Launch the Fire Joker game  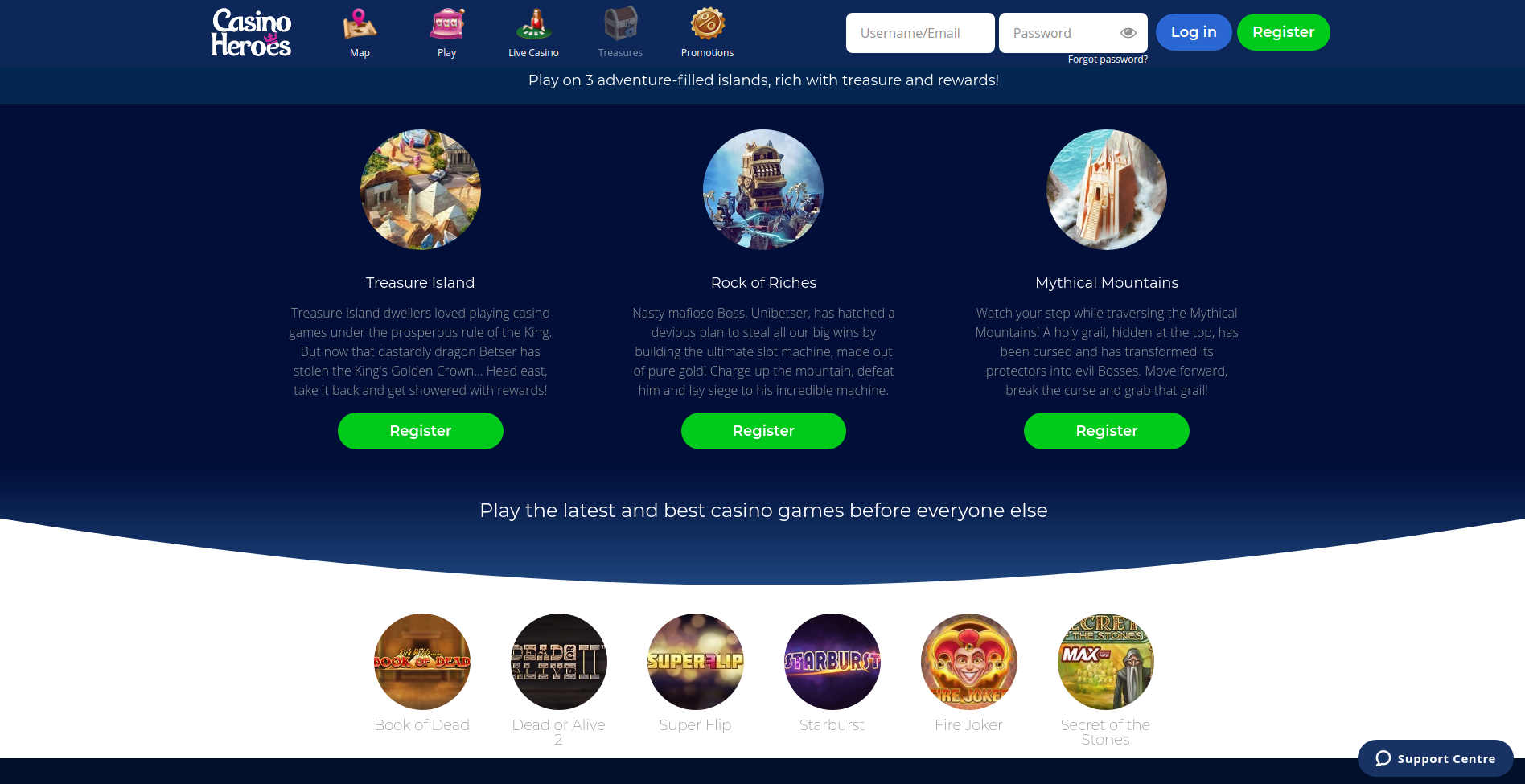click(x=969, y=662)
